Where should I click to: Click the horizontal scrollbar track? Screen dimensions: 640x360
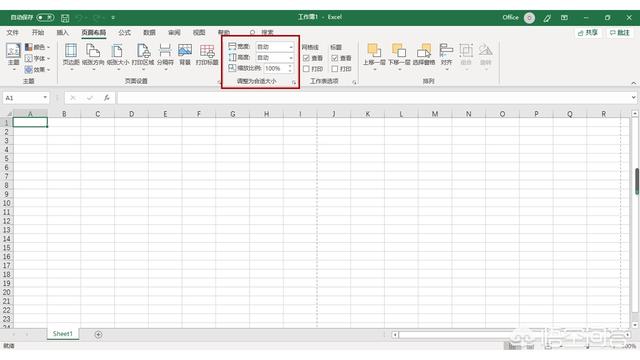[510, 335]
